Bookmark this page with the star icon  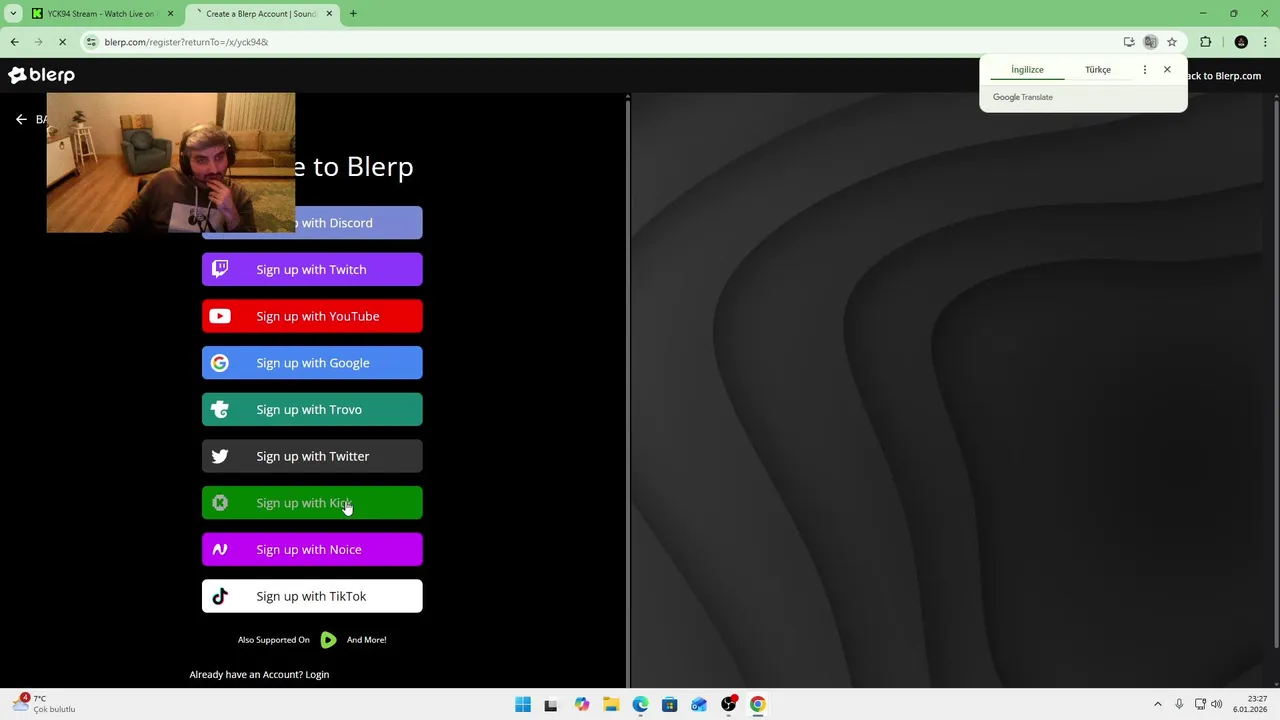[1172, 42]
